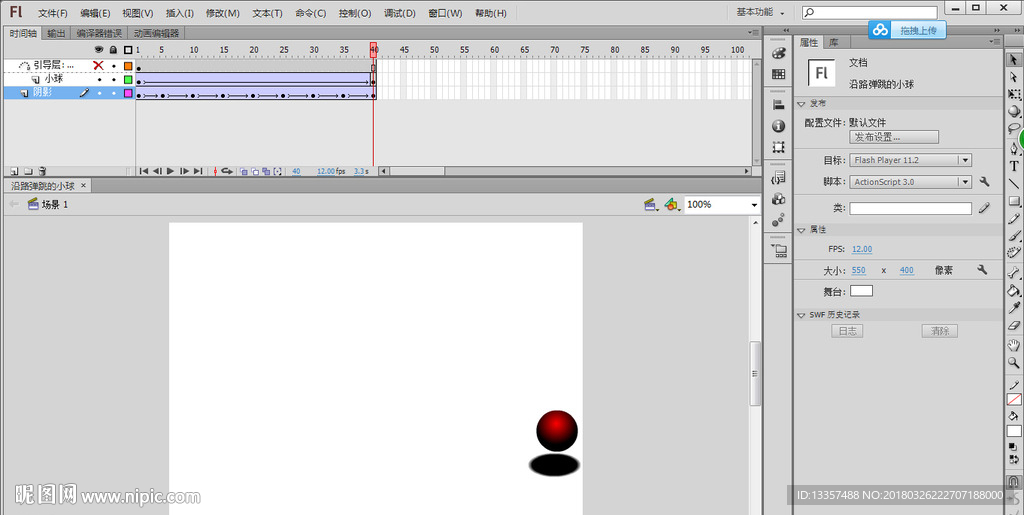Open the Components panel icon
This screenshot has height=515, width=1024.
(778, 199)
